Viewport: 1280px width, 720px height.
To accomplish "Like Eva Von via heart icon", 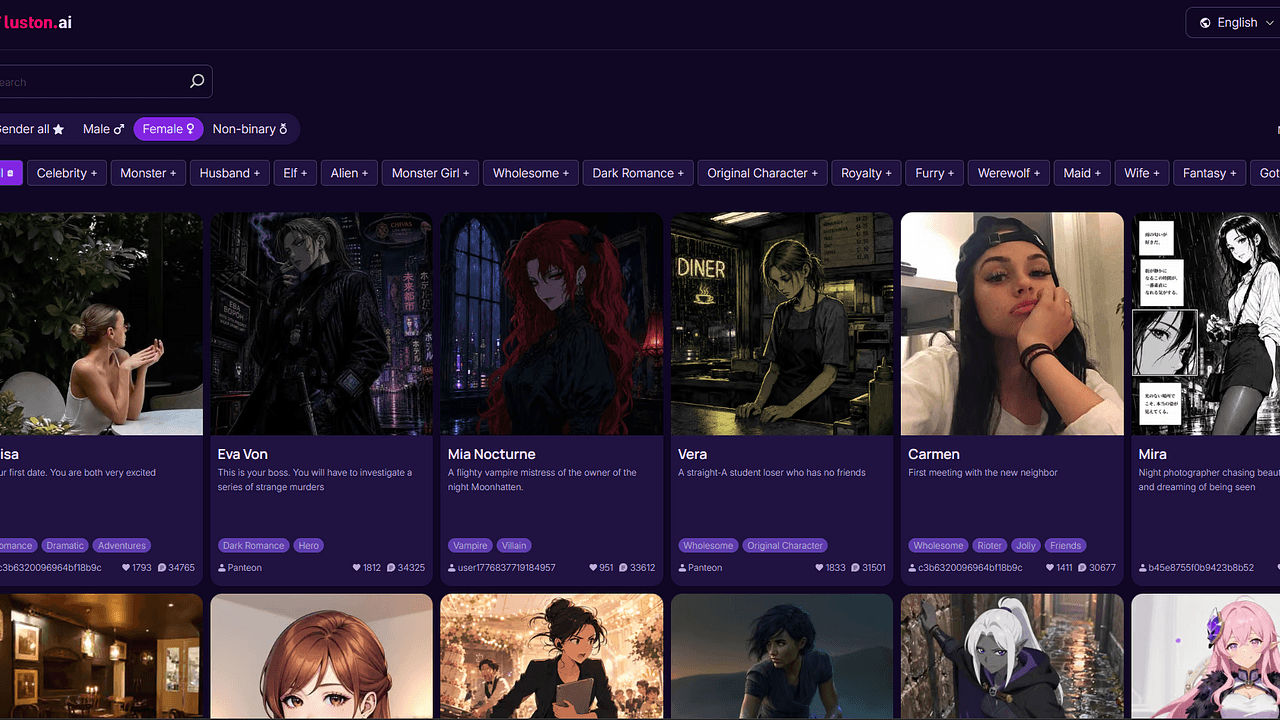I will [357, 567].
